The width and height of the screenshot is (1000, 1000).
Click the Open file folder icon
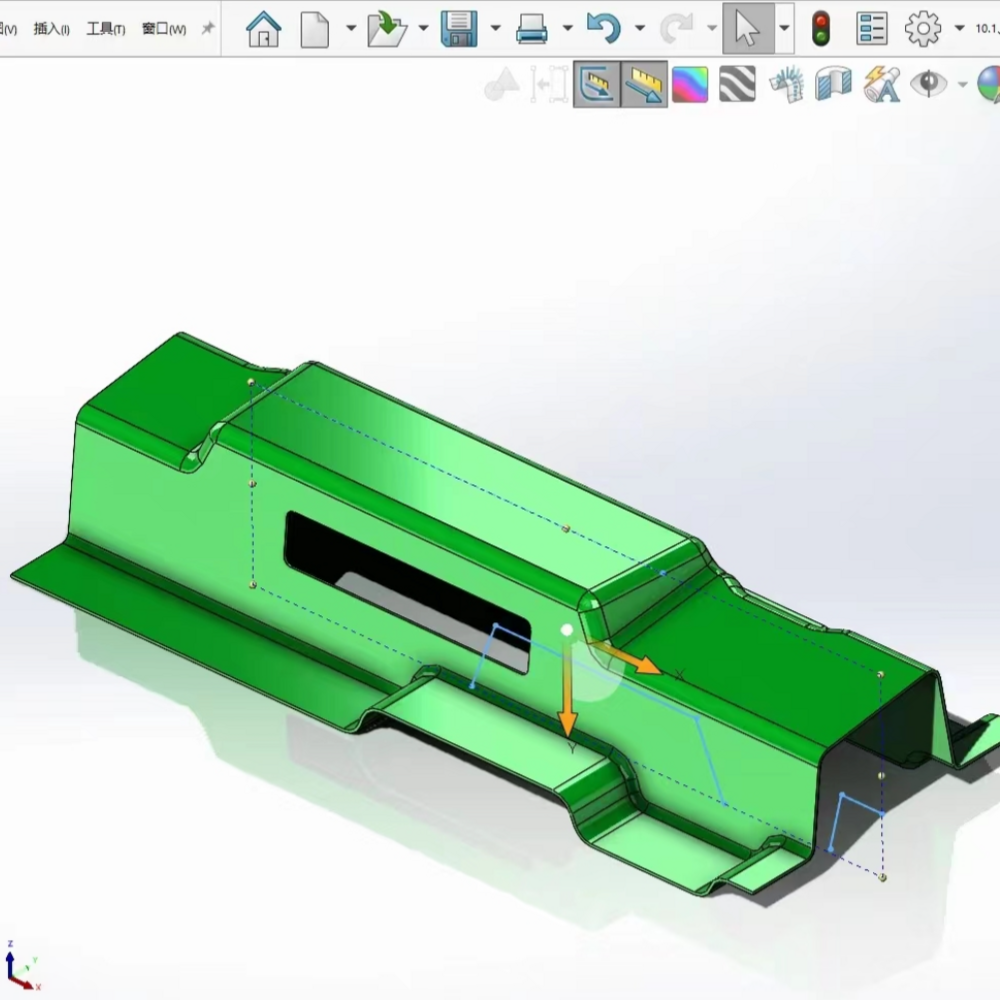tap(386, 29)
